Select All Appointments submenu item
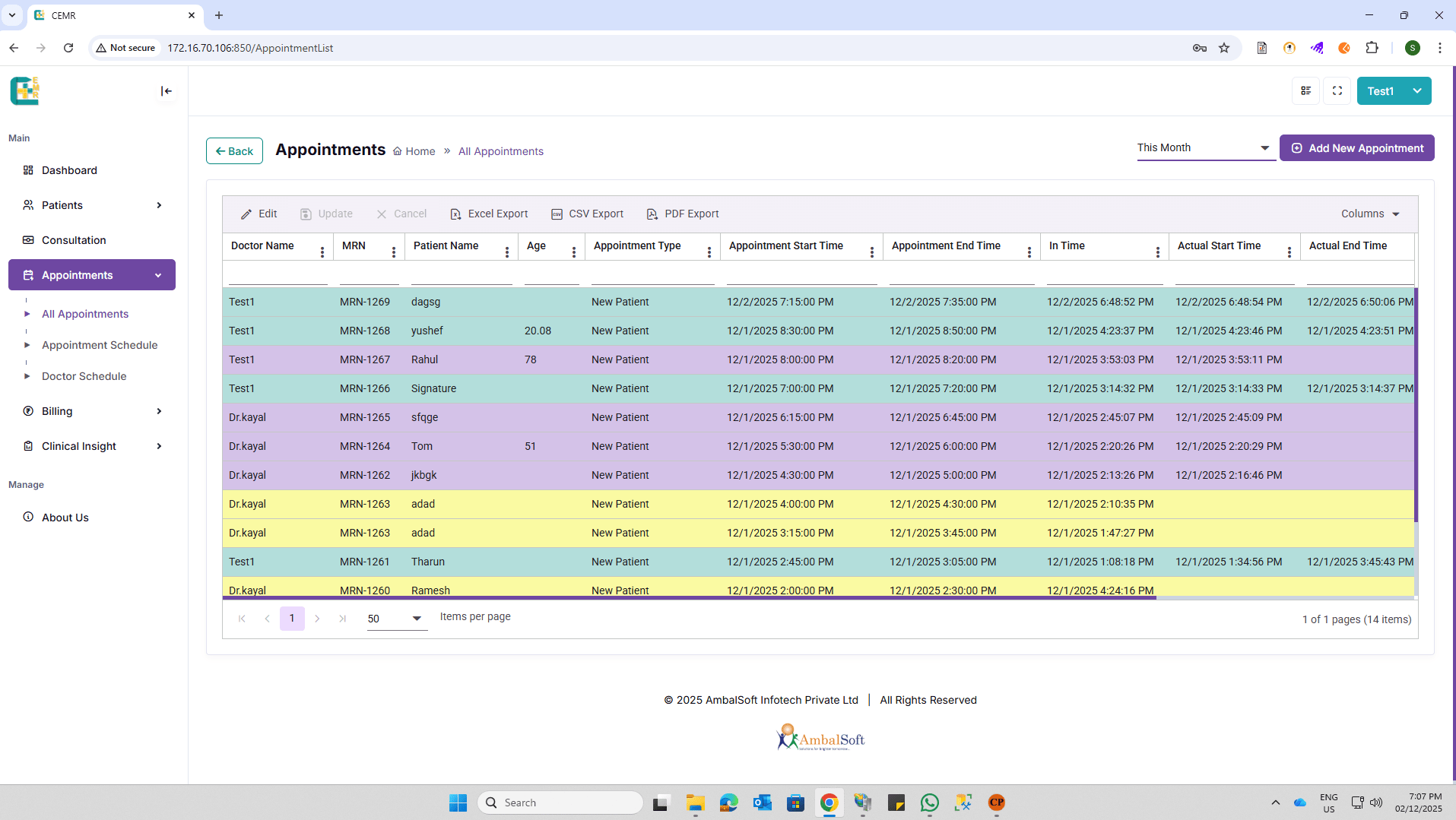This screenshot has width=1456, height=820. [85, 314]
